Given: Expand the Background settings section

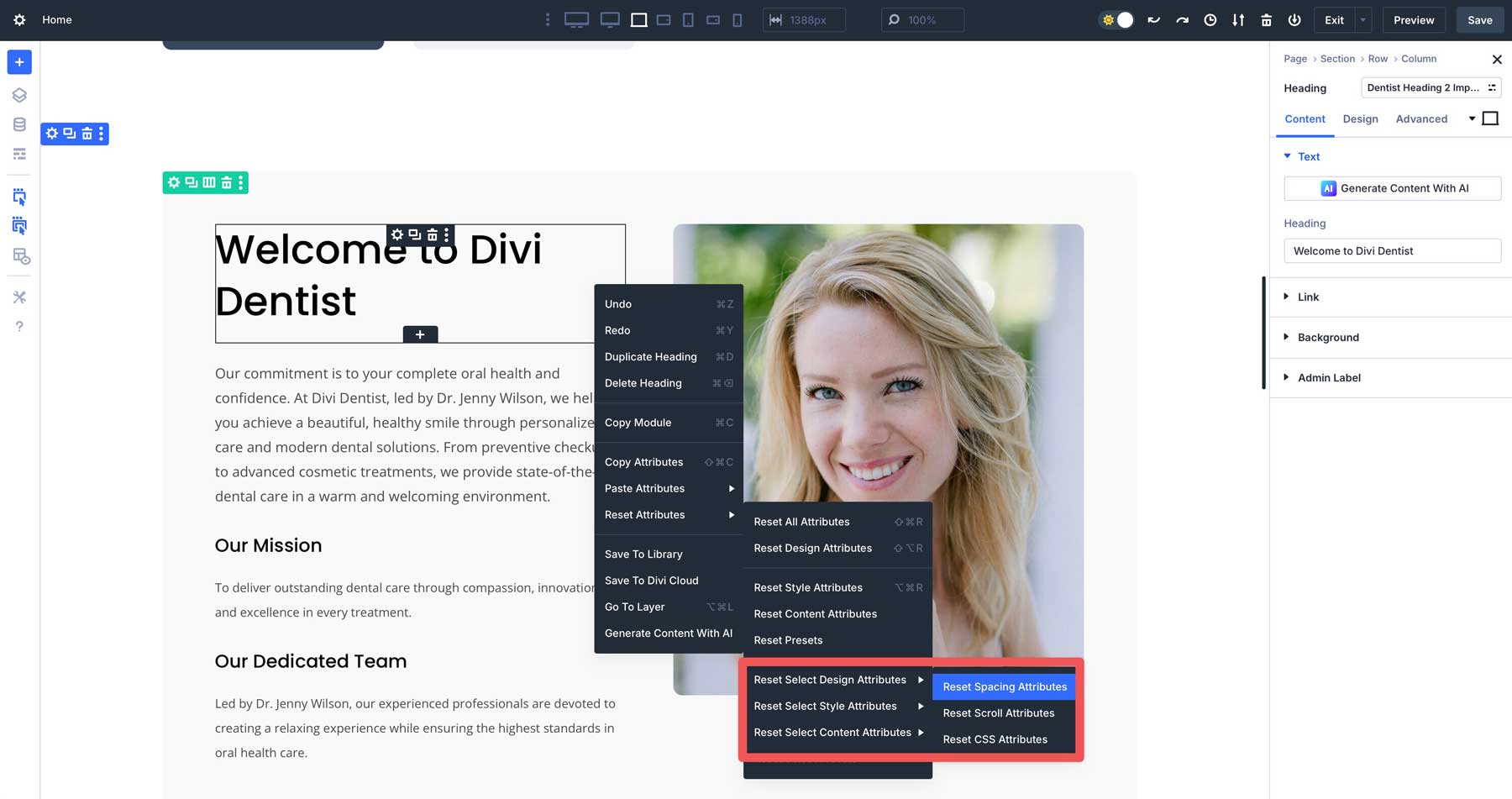Looking at the screenshot, I should tap(1328, 337).
